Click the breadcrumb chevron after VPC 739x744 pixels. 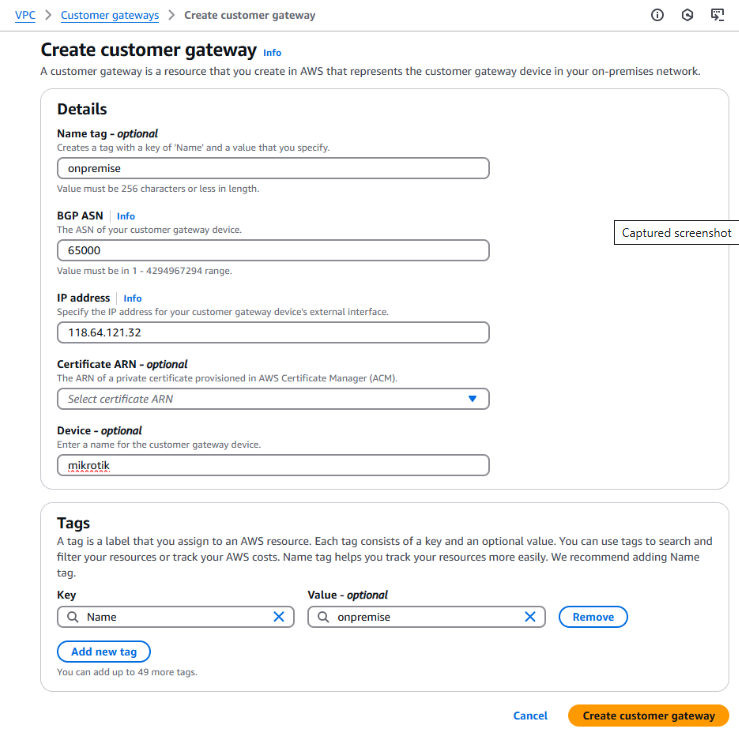pos(48,15)
